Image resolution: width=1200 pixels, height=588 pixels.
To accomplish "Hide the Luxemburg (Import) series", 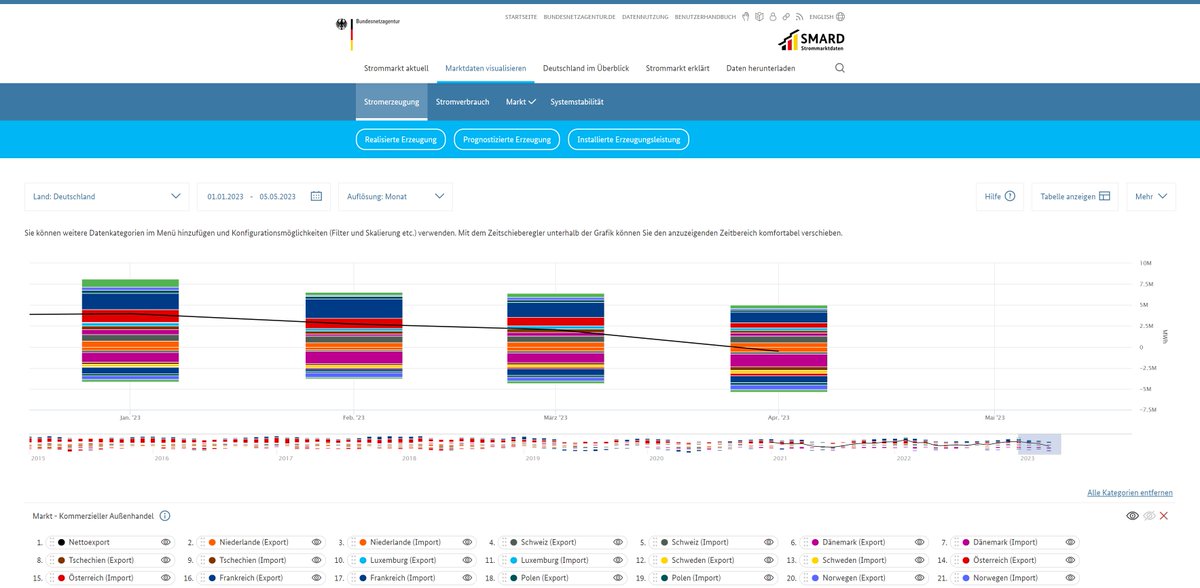I will [618, 560].
